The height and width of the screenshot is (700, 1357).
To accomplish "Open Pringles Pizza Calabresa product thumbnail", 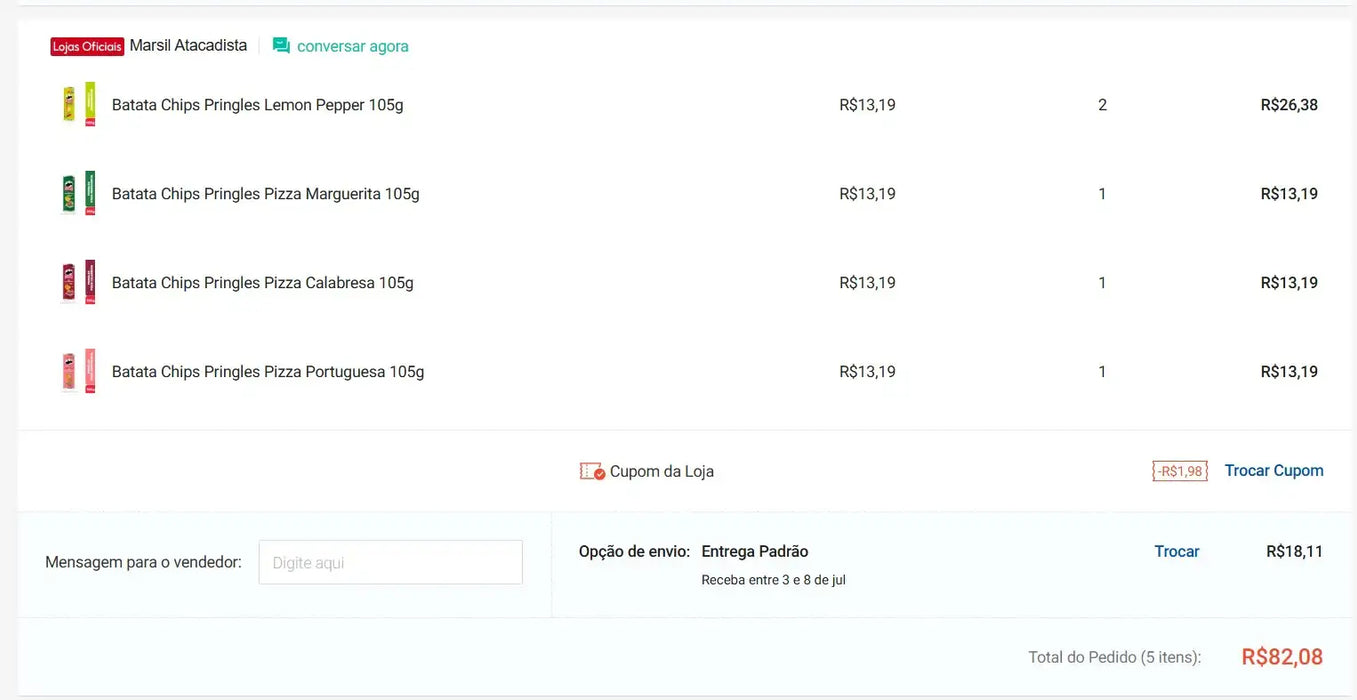I will pos(79,282).
